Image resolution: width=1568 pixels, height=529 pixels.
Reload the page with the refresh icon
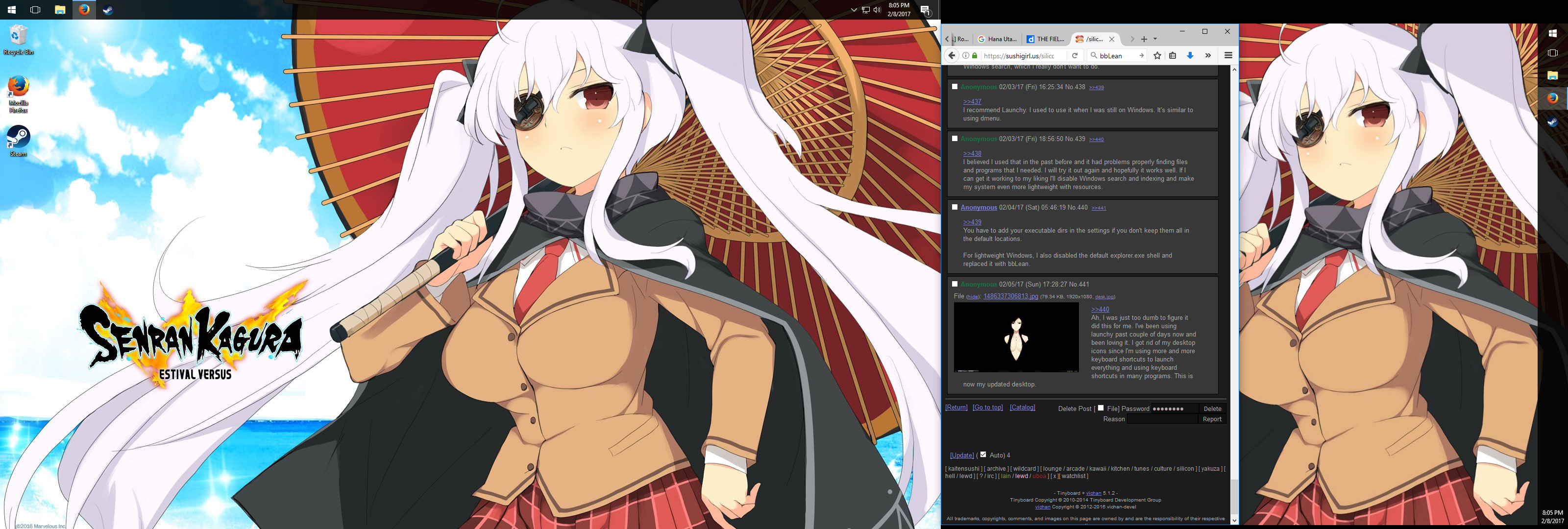pyautogui.click(x=1075, y=55)
